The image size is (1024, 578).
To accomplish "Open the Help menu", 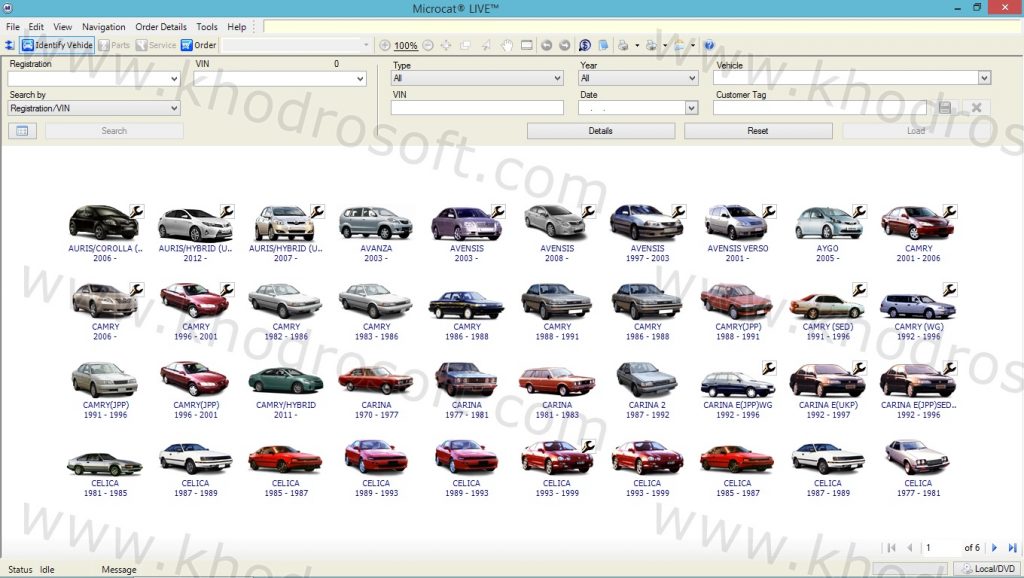I will click(236, 27).
